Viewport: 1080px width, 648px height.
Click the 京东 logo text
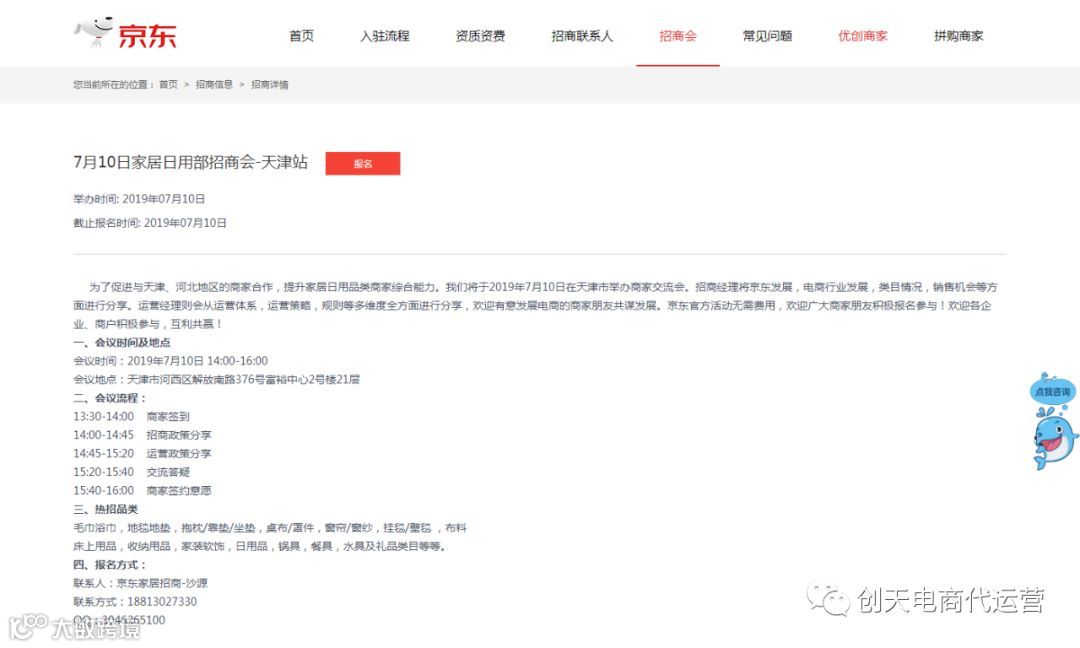(147, 36)
